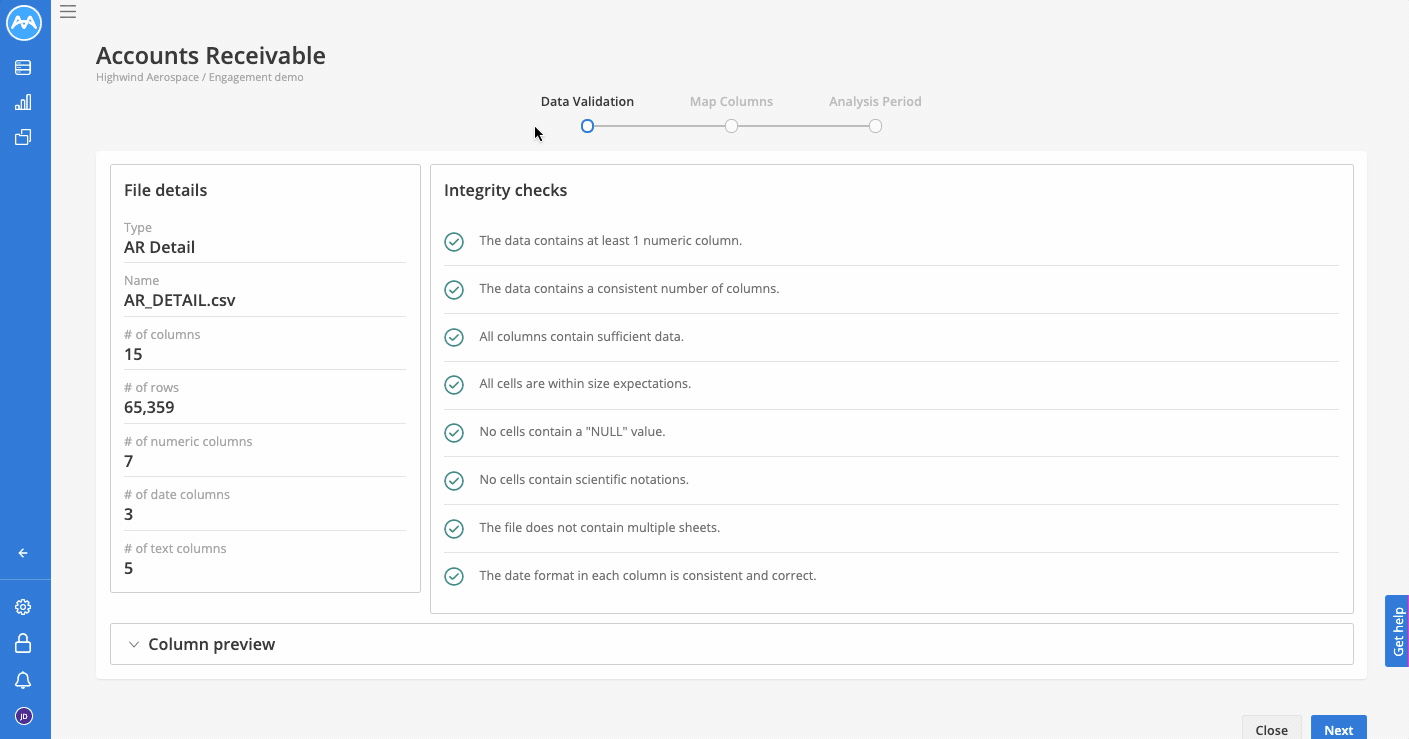Click checkmark for sufficient data check
The image size is (1409, 739).
click(x=454, y=337)
